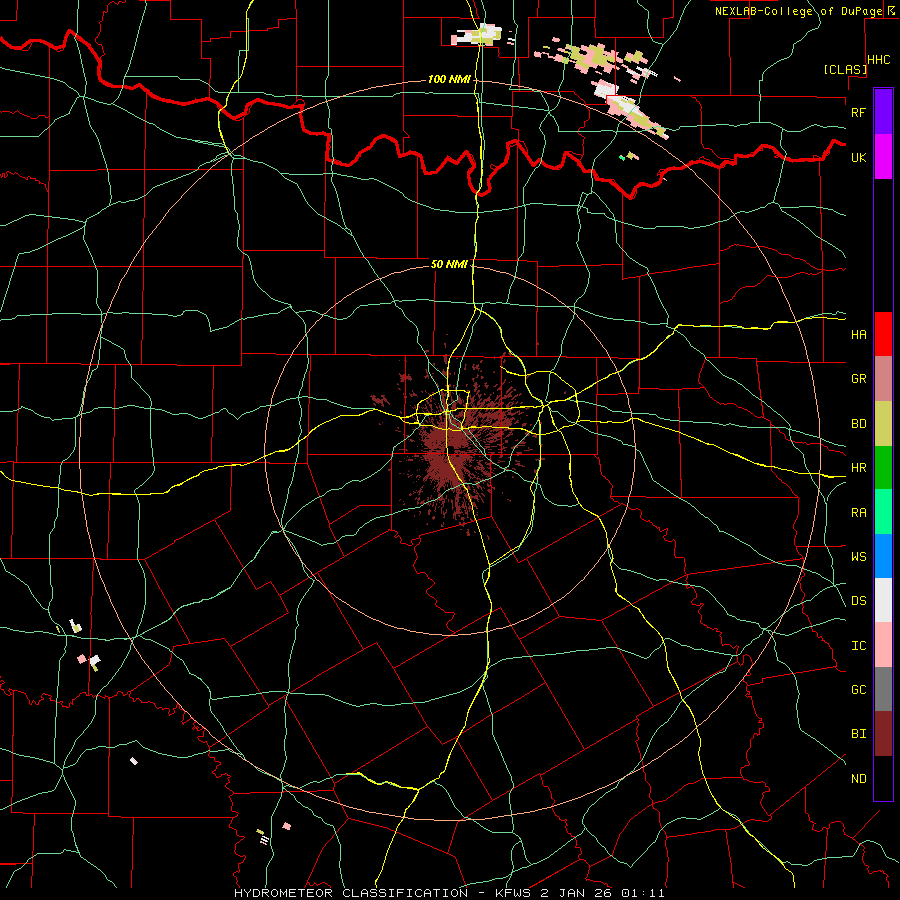
Task: Click the IC legend label
Action: [858, 646]
